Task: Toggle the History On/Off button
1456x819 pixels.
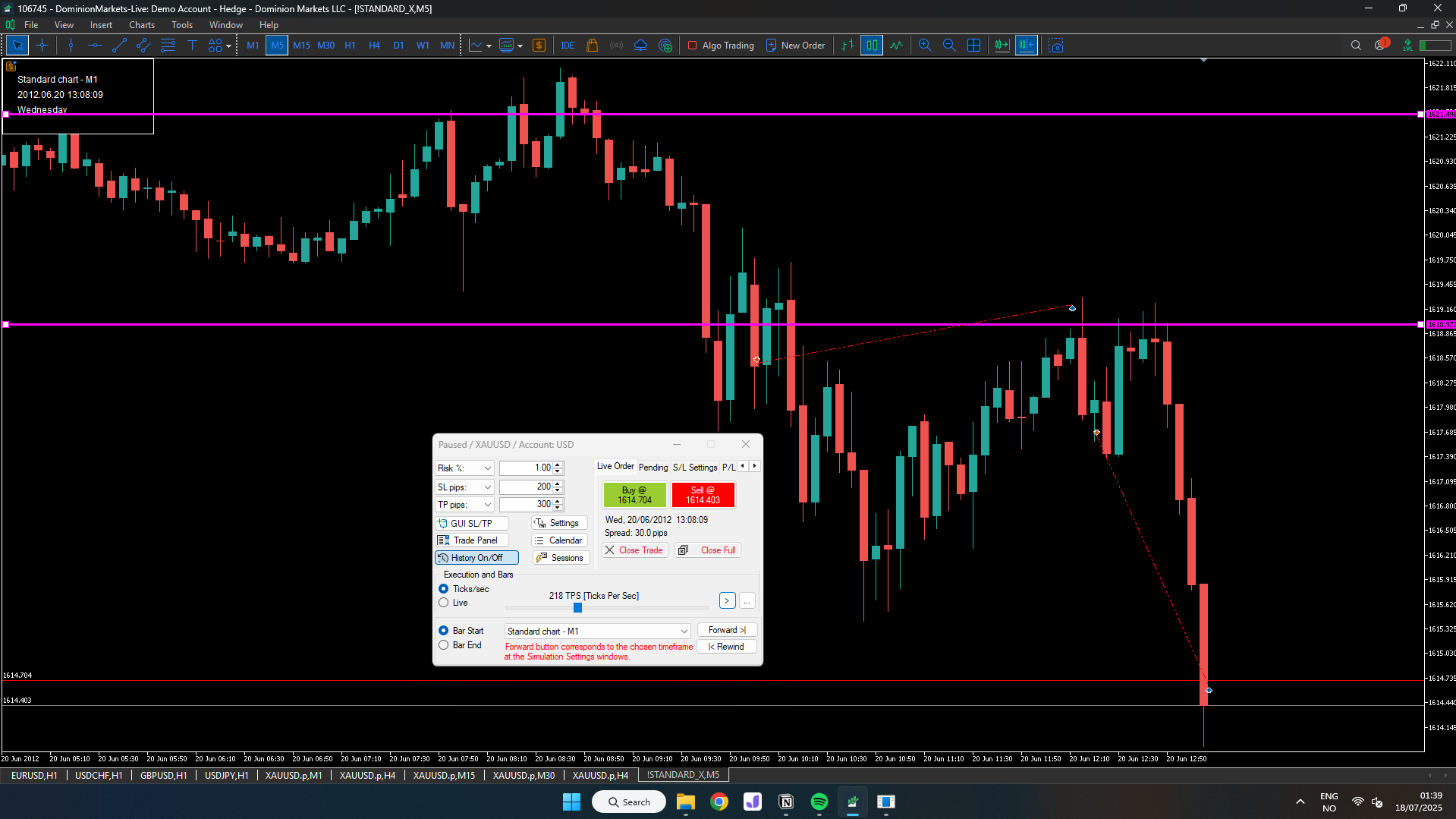Action: pos(476,558)
